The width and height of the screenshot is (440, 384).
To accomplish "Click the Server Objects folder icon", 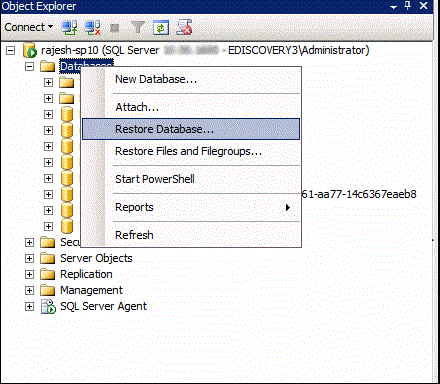I will (x=47, y=258).
